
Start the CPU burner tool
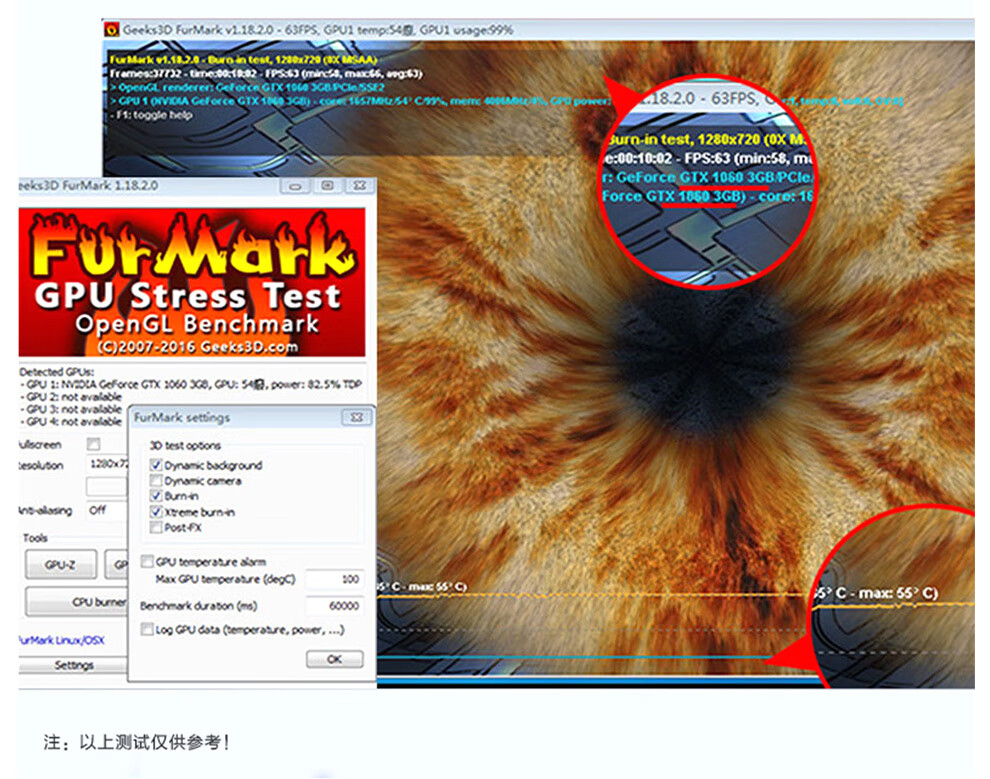[x=76, y=602]
